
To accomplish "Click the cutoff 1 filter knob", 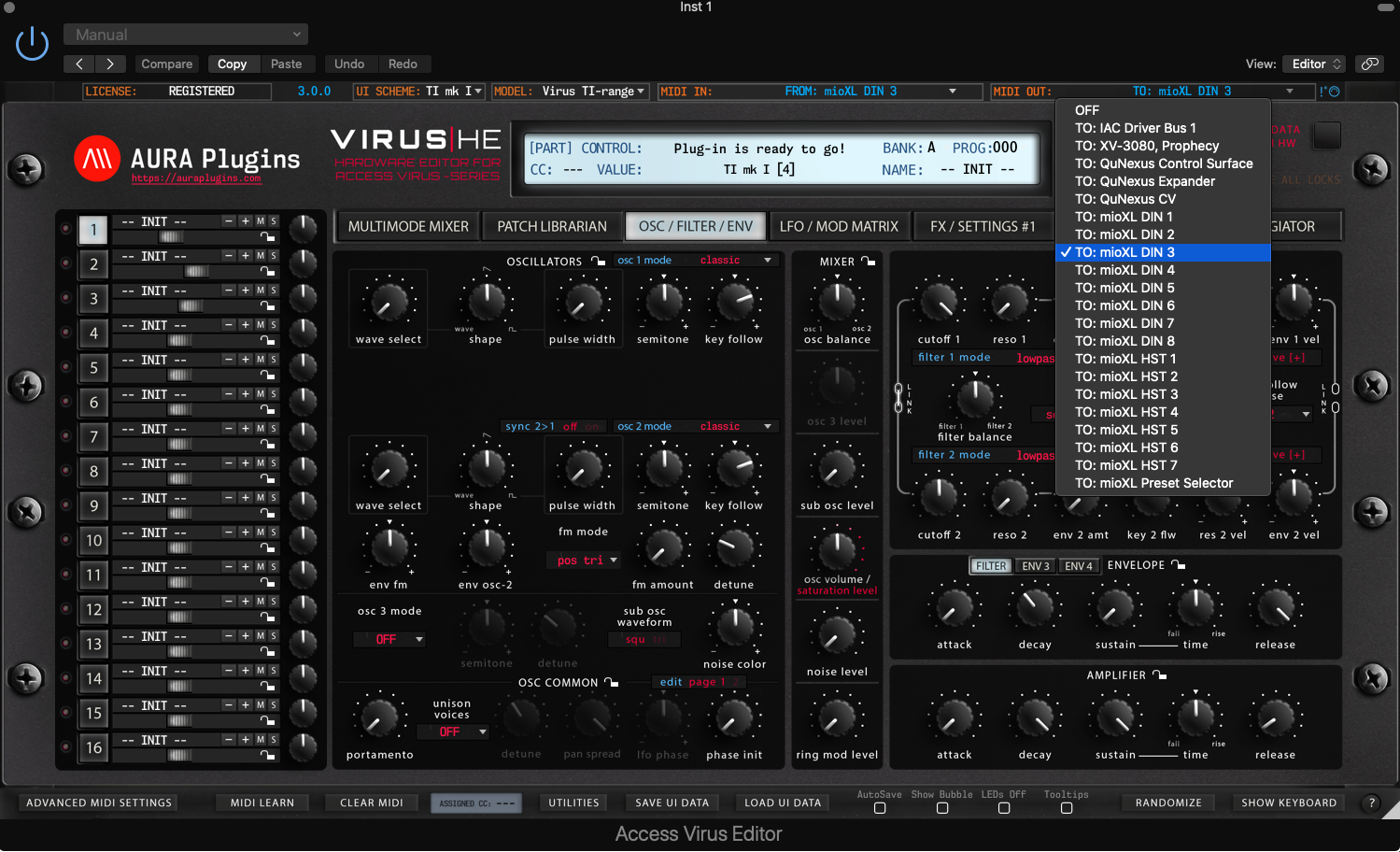I will pos(939,303).
